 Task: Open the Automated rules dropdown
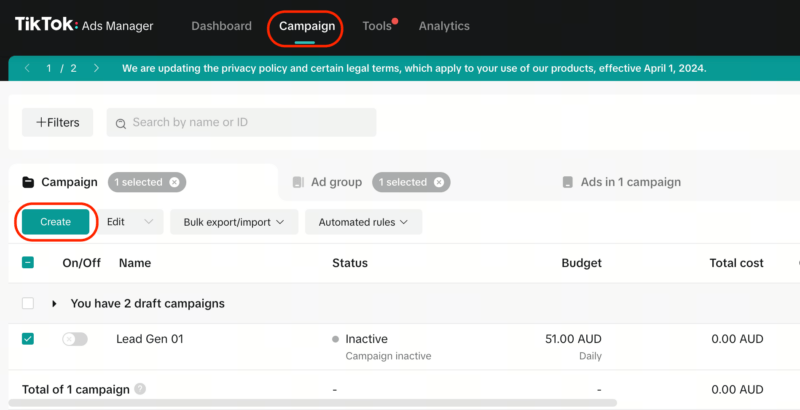tap(363, 222)
